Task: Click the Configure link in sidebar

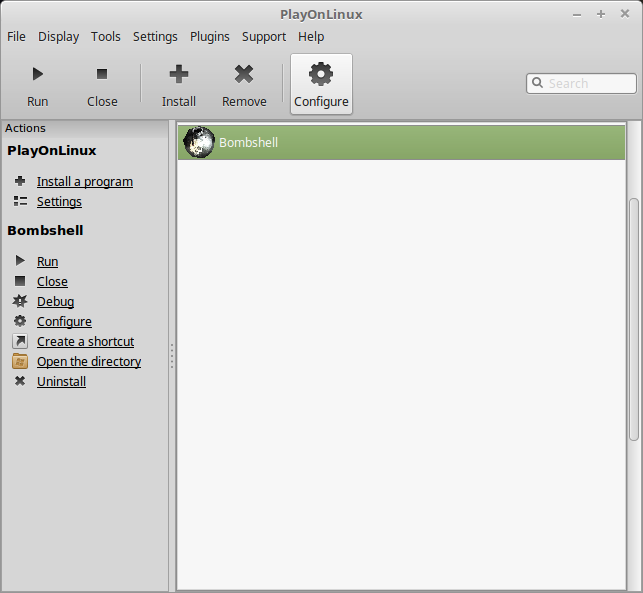Action: point(64,322)
